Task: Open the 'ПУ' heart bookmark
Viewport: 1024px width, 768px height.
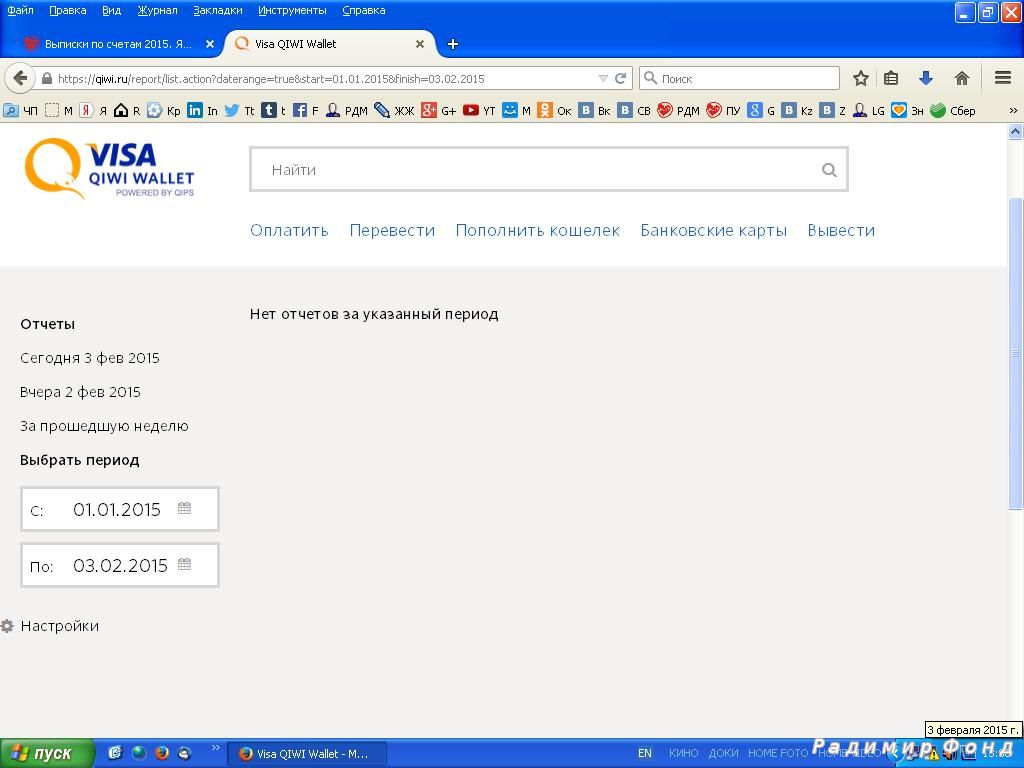Action: [x=724, y=110]
